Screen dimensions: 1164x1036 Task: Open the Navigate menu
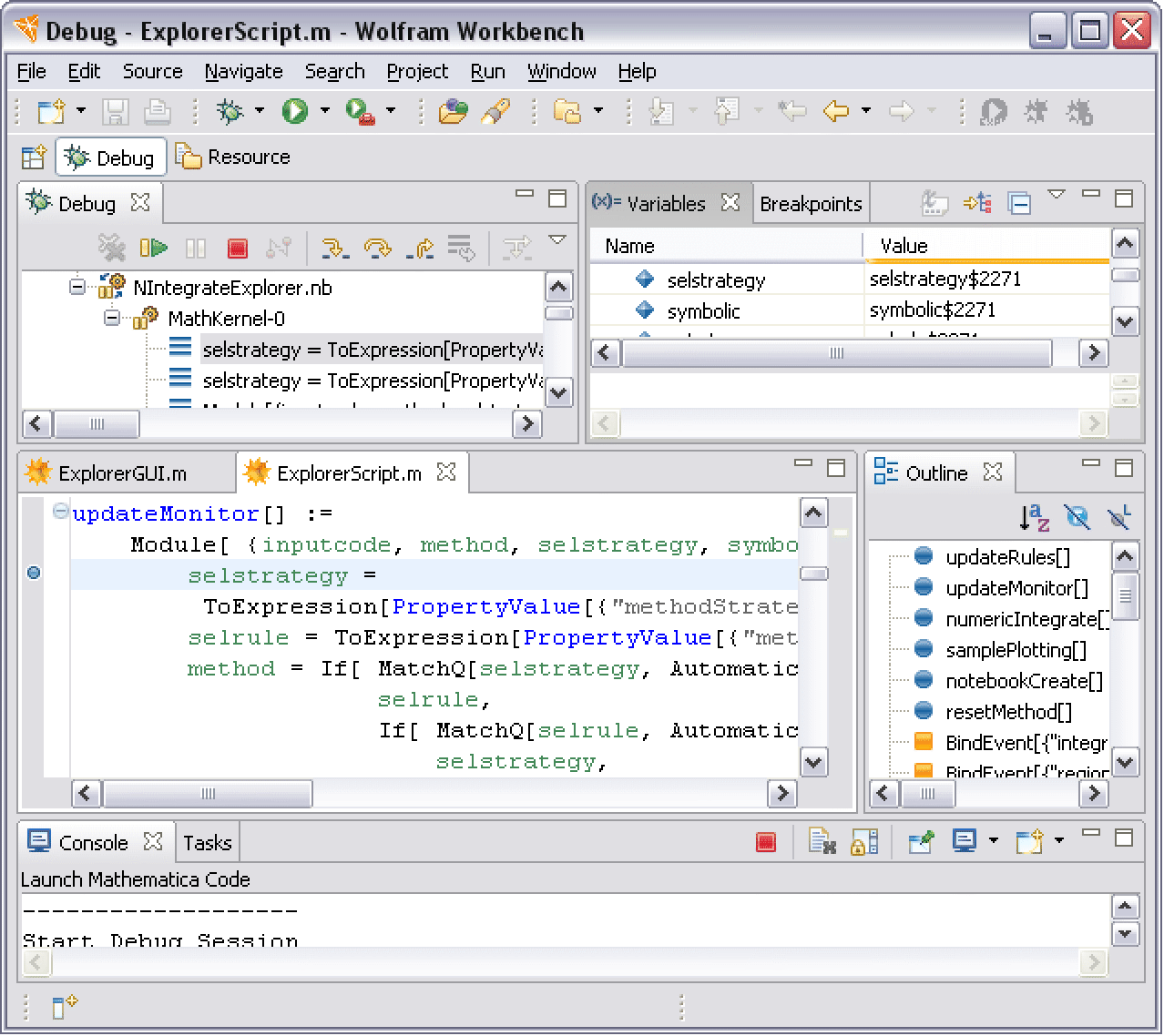243,71
